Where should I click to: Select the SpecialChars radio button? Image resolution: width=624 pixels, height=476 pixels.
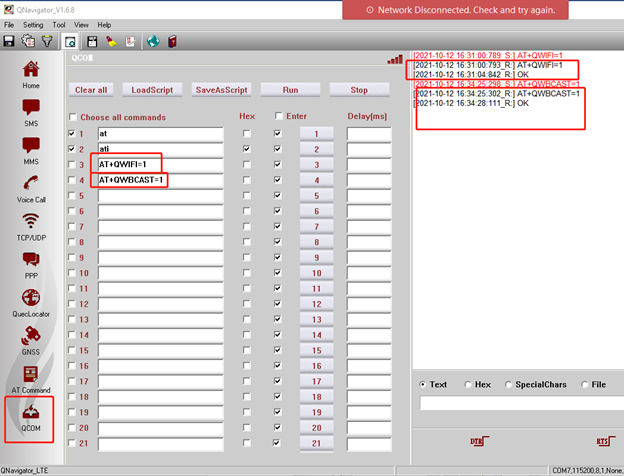(x=510, y=384)
